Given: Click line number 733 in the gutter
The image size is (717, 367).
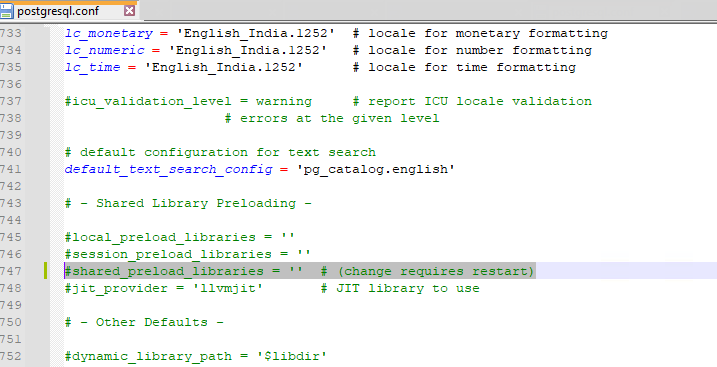Looking at the screenshot, I should pyautogui.click(x=11, y=33).
